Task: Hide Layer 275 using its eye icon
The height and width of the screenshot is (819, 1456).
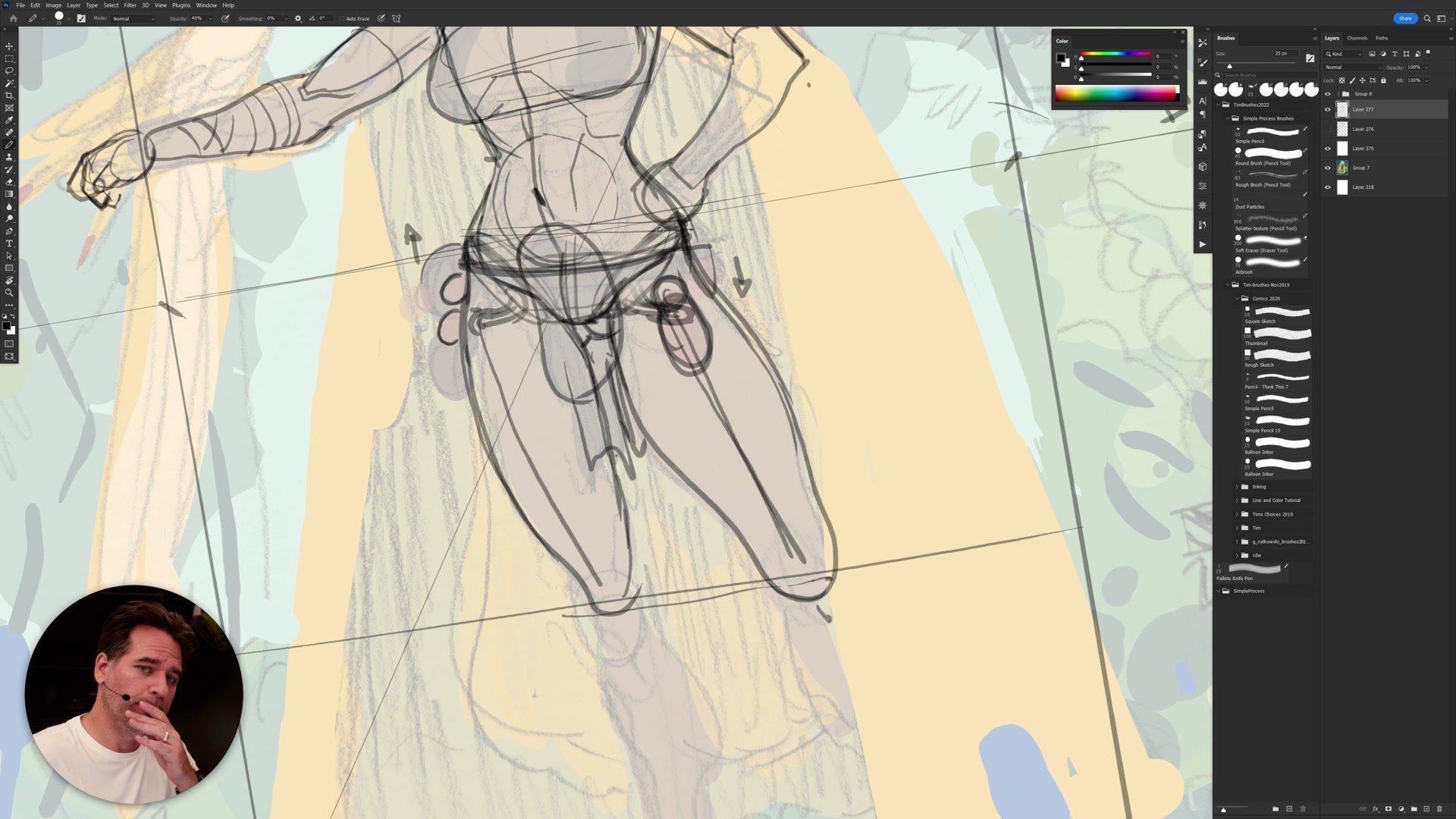Action: (x=1327, y=148)
